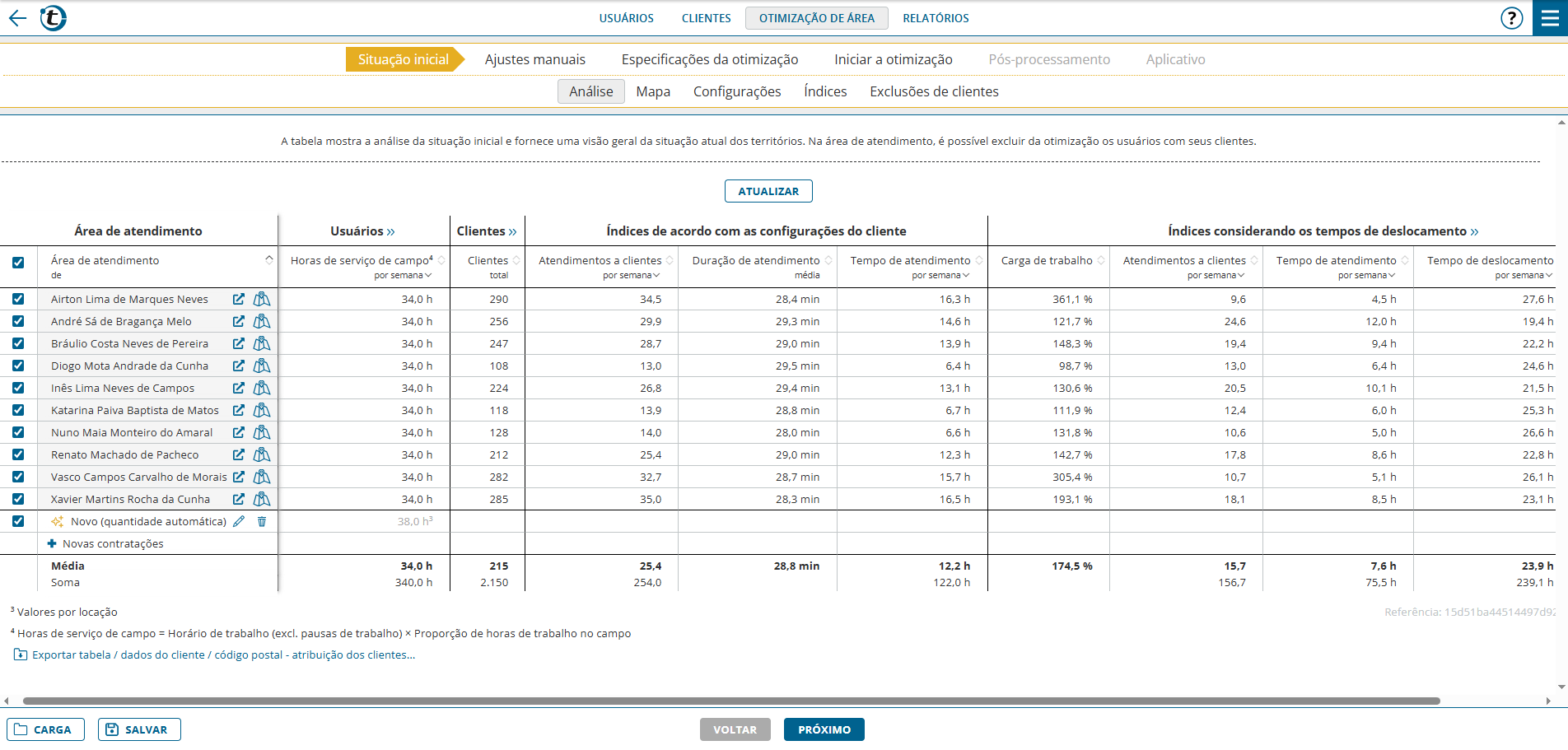
Task: Open 'por semana' dropdown under Horas de serviço de campo
Action: click(x=403, y=276)
